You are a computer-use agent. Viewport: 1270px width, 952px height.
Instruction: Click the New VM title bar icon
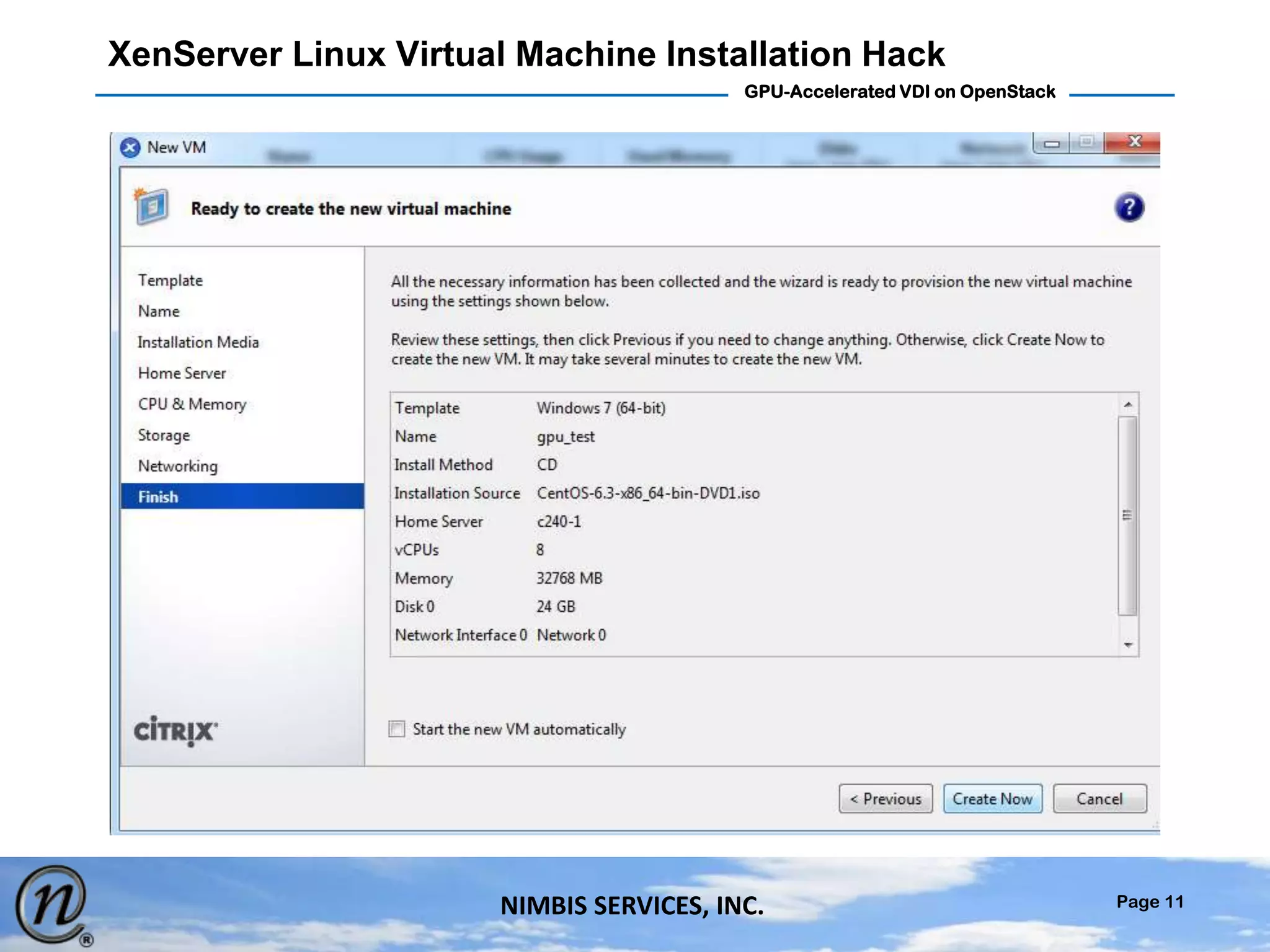pos(130,148)
